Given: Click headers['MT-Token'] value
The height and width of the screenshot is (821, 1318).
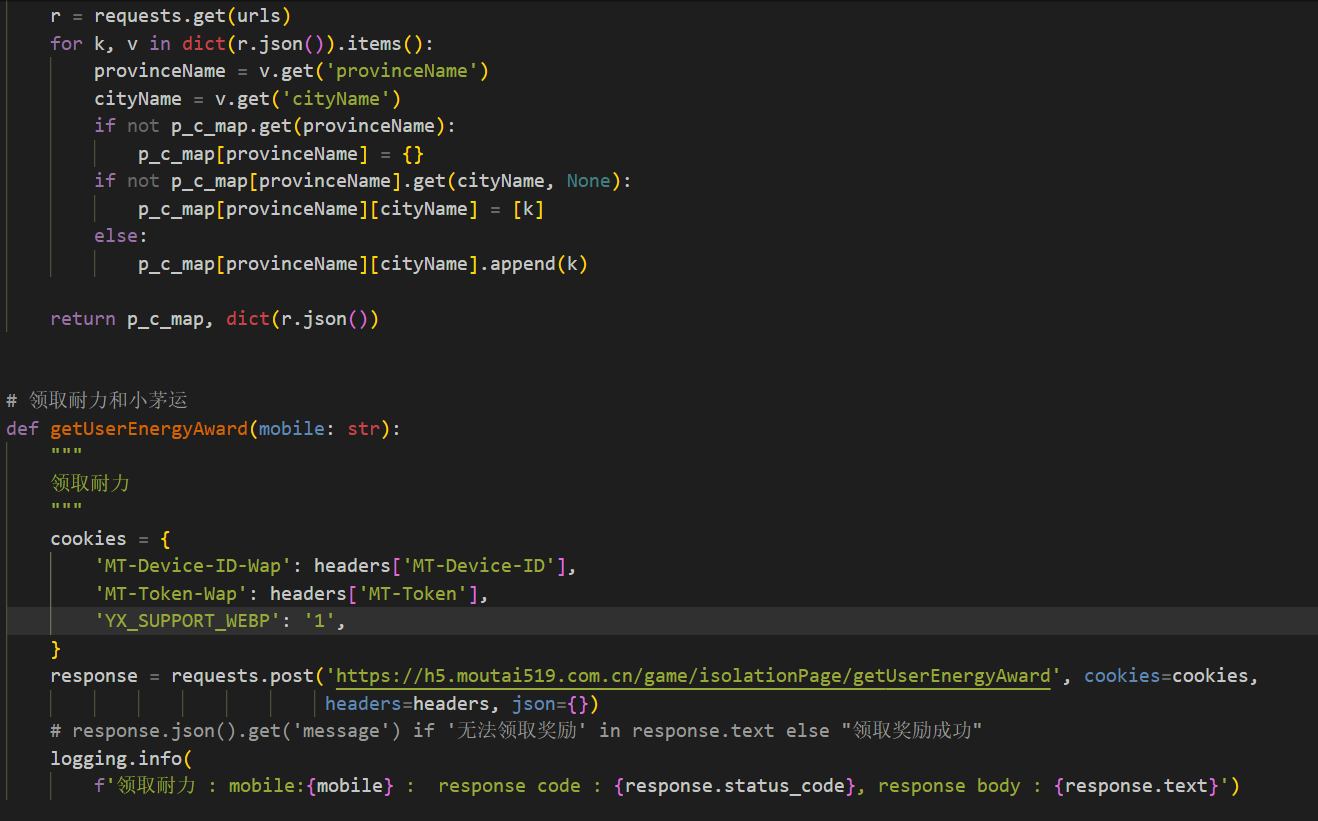Looking at the screenshot, I should pos(374,594).
